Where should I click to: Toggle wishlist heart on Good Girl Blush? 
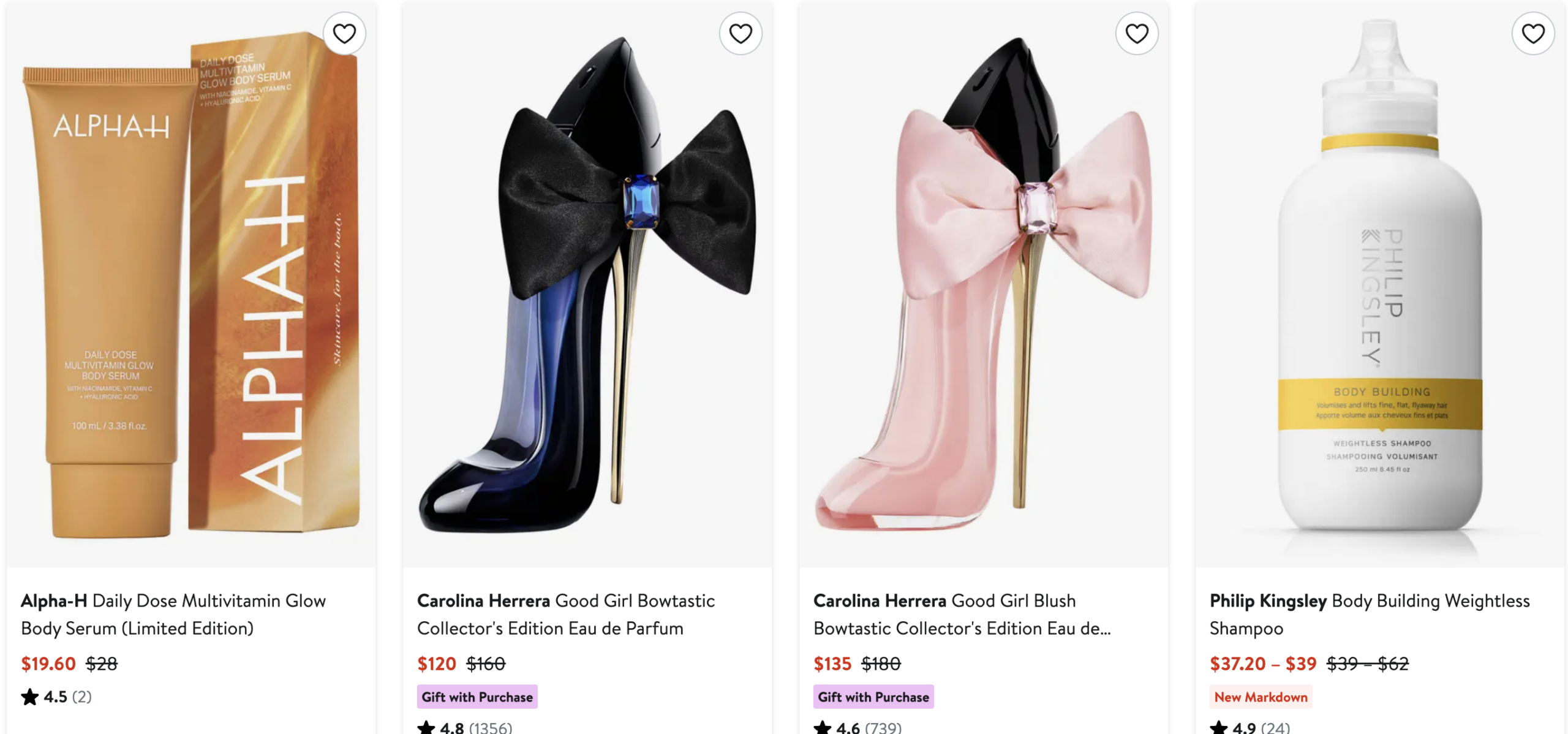(1136, 34)
